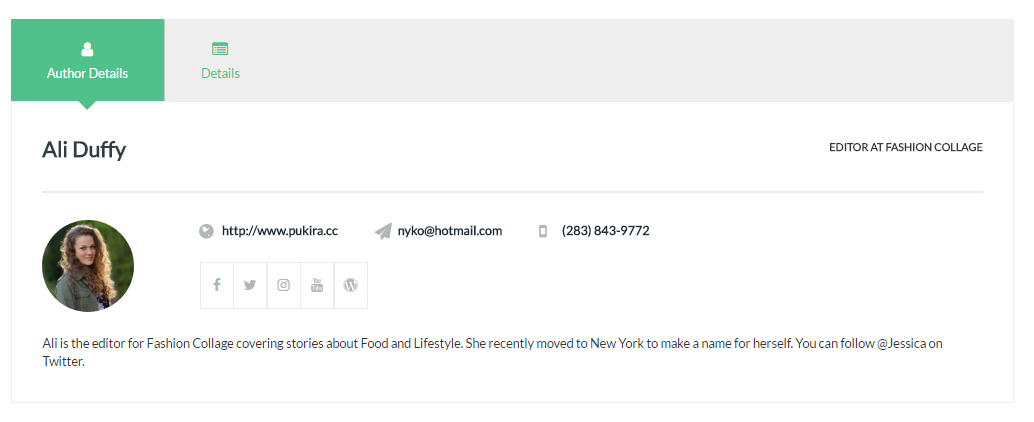Open the YouTube social icon
The height and width of the screenshot is (422, 1034).
click(x=317, y=286)
